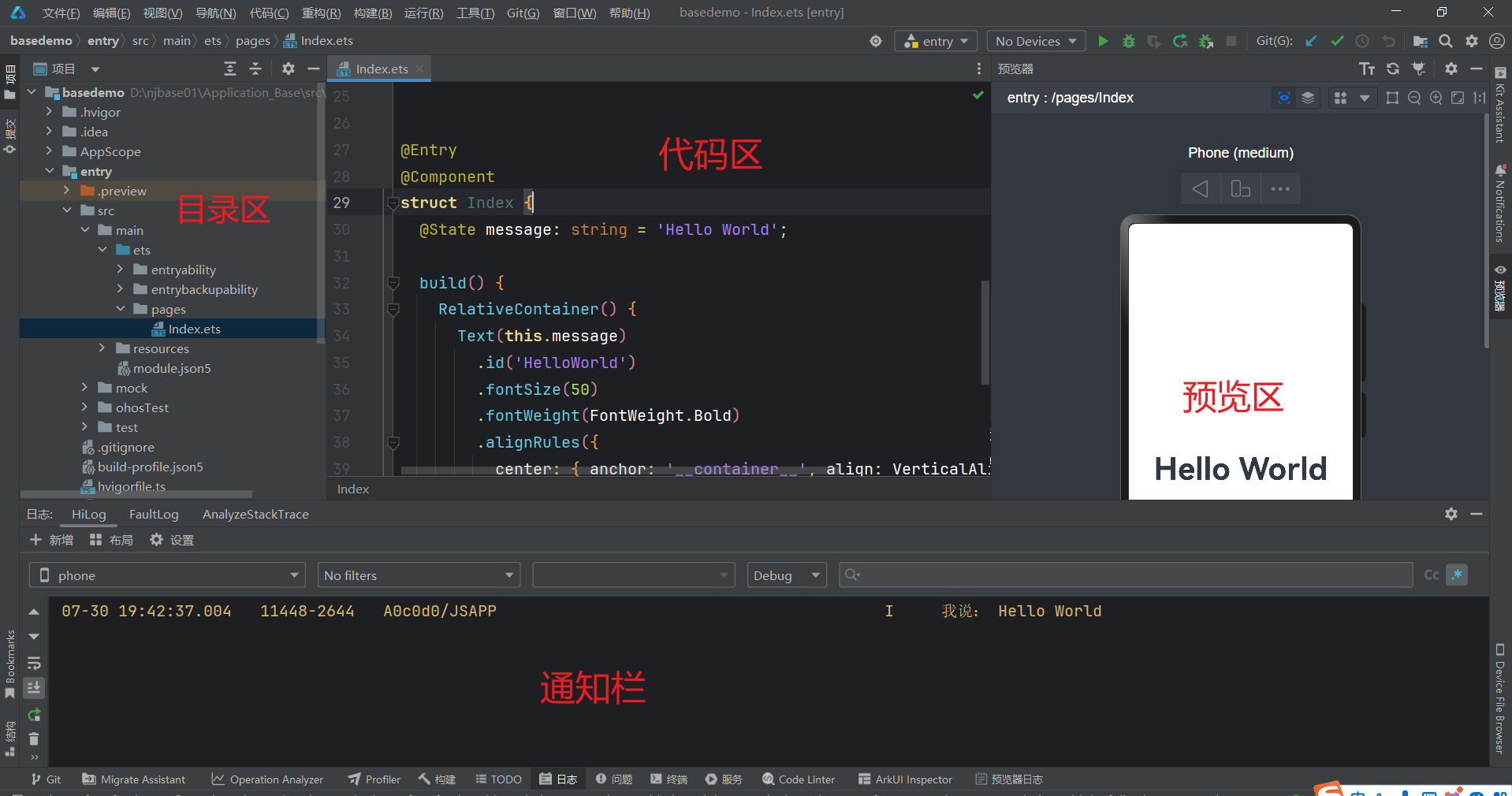Select the Index.ets editor tab

click(382, 69)
